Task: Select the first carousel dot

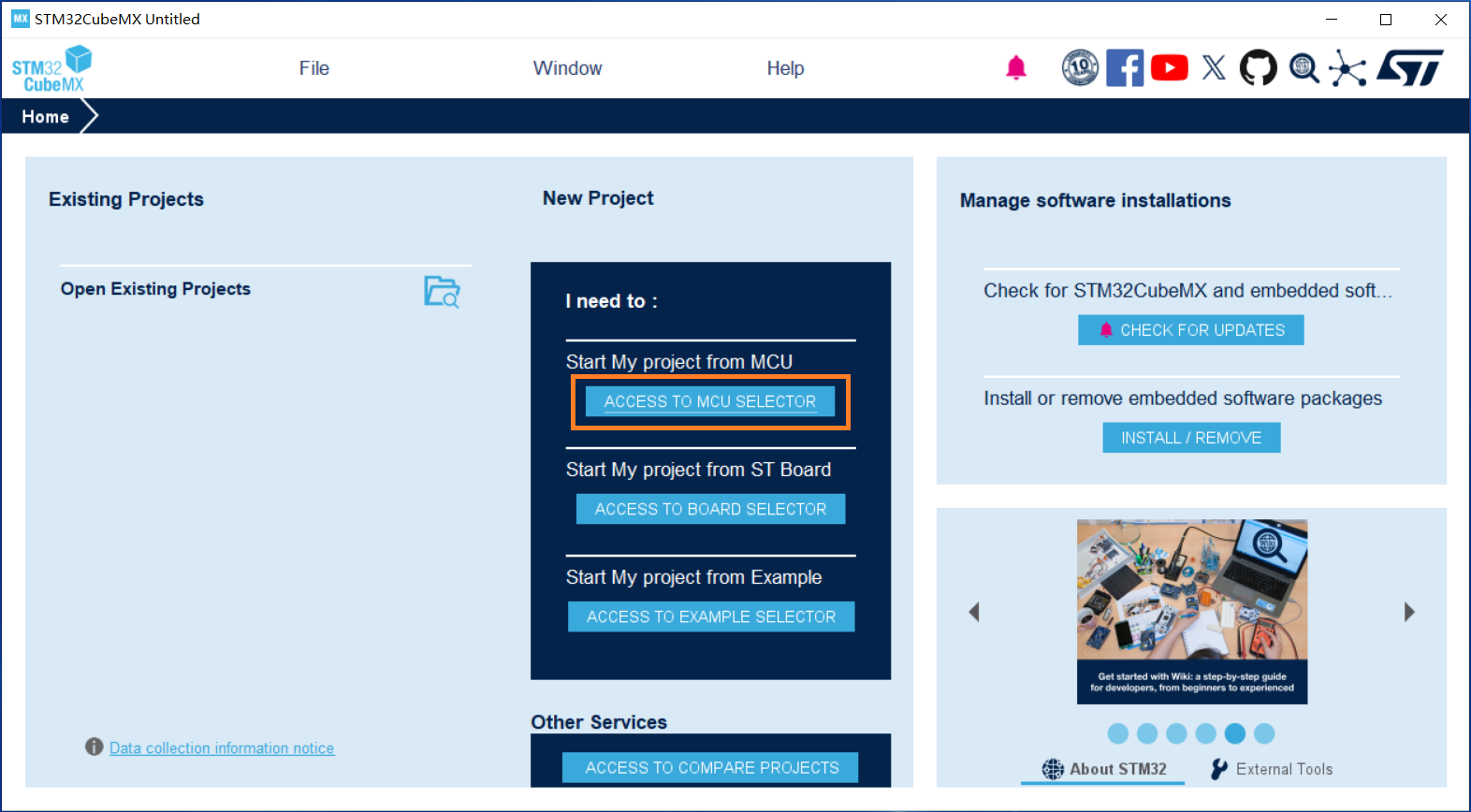Action: (1118, 733)
